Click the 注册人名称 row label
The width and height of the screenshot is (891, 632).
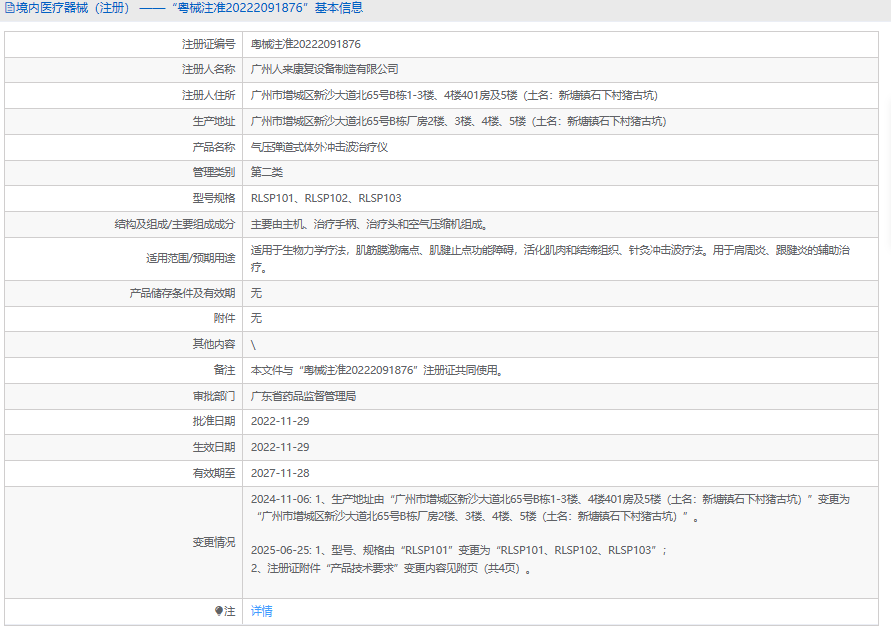pos(209,69)
